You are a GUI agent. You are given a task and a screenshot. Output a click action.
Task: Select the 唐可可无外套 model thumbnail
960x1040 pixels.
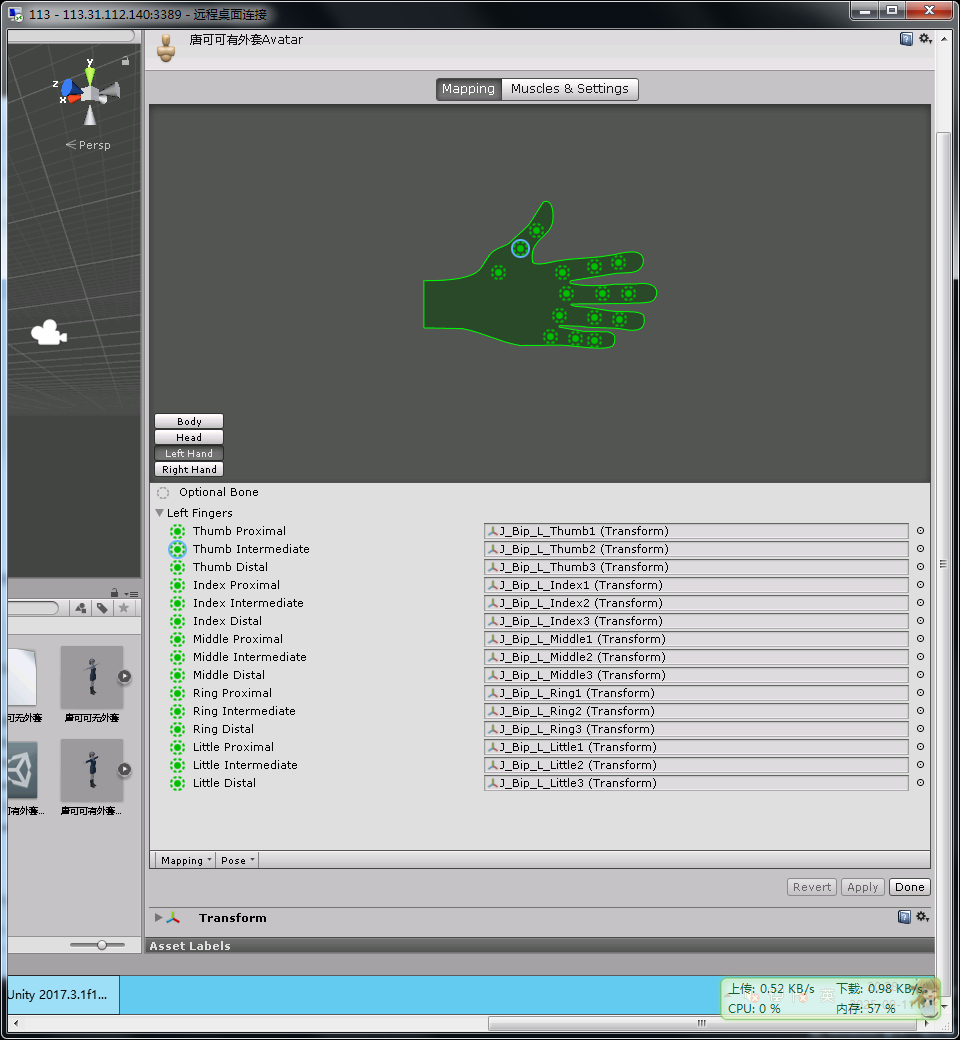(92, 677)
